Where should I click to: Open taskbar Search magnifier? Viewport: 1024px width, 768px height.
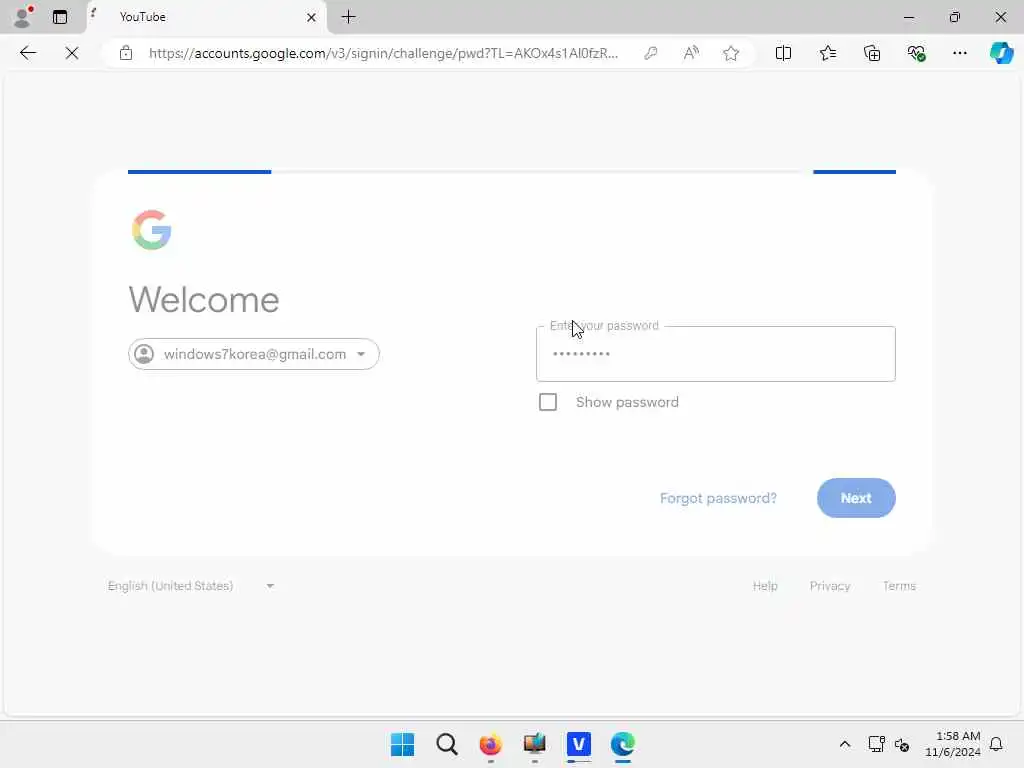pyautogui.click(x=447, y=744)
